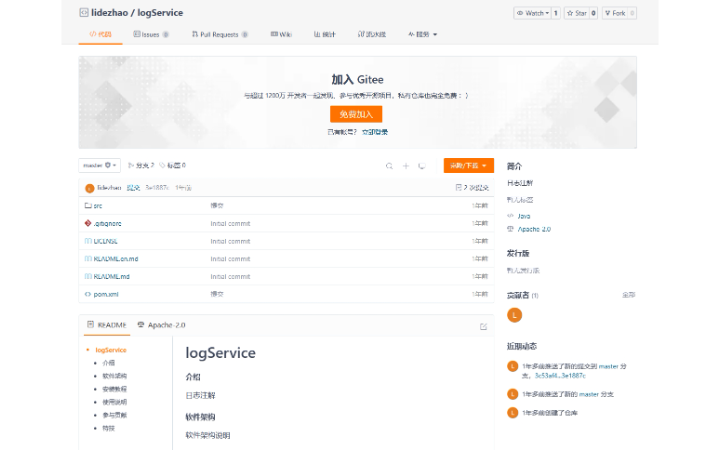Switch to the Pull Requests tab
720x450 pixels.
pyautogui.click(x=219, y=34)
